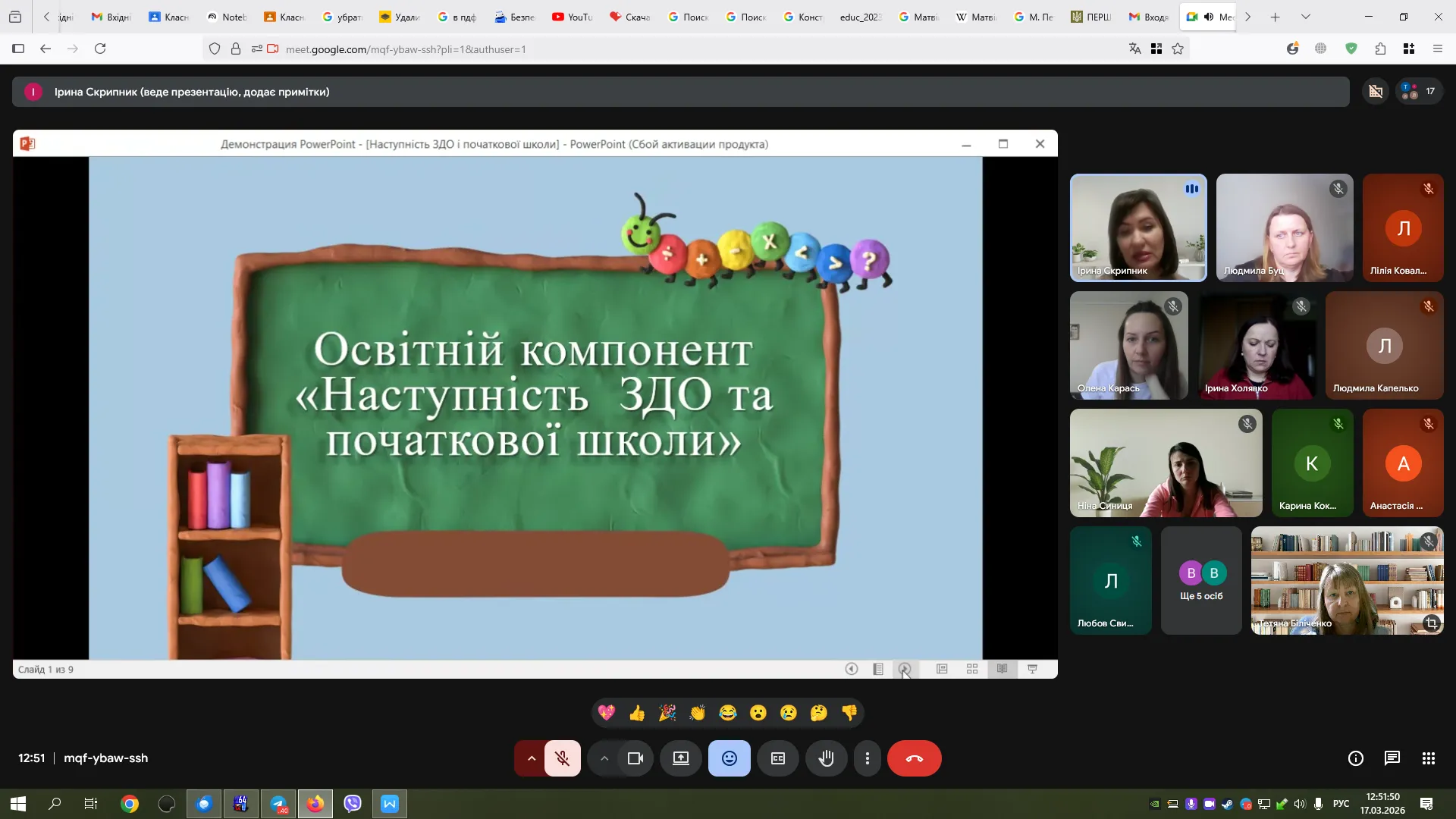Open the 'Ще 5 осіб' tile
This screenshot has height=819, width=1456.
pyautogui.click(x=1201, y=581)
